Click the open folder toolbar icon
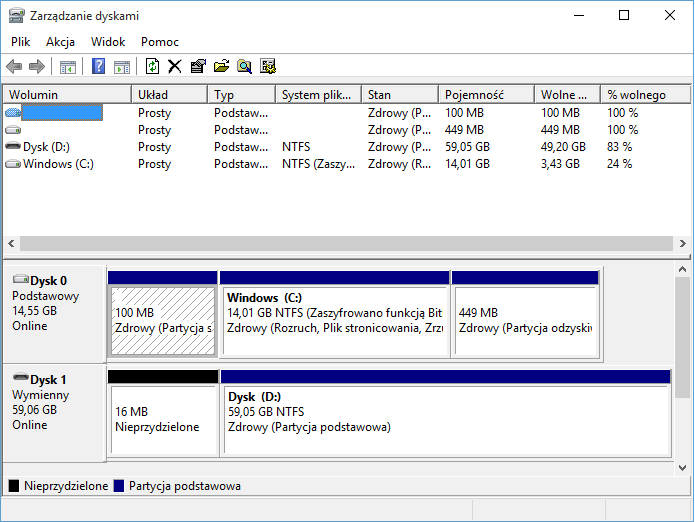 (221, 67)
